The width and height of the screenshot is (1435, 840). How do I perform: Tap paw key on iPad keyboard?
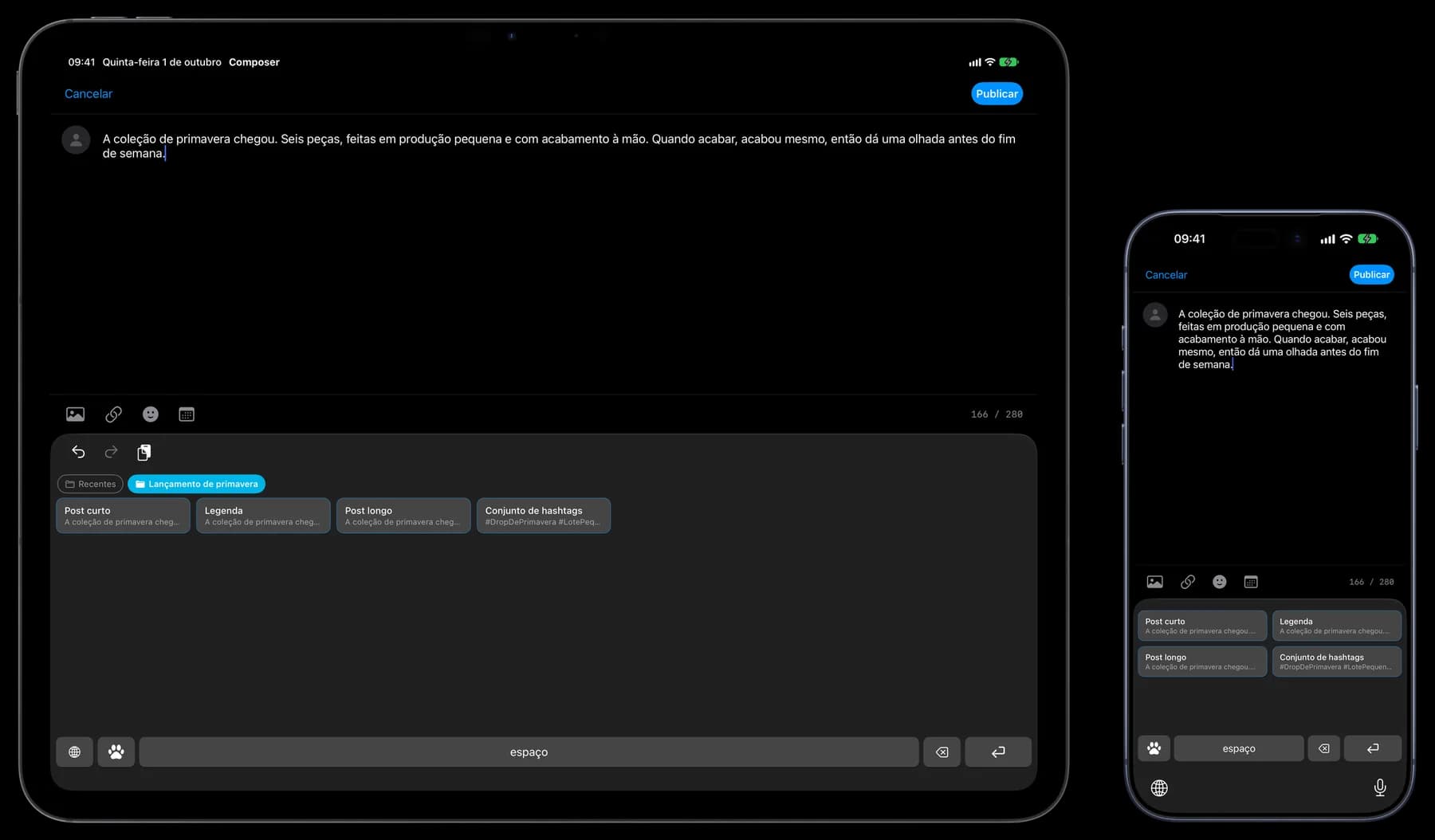click(x=116, y=752)
